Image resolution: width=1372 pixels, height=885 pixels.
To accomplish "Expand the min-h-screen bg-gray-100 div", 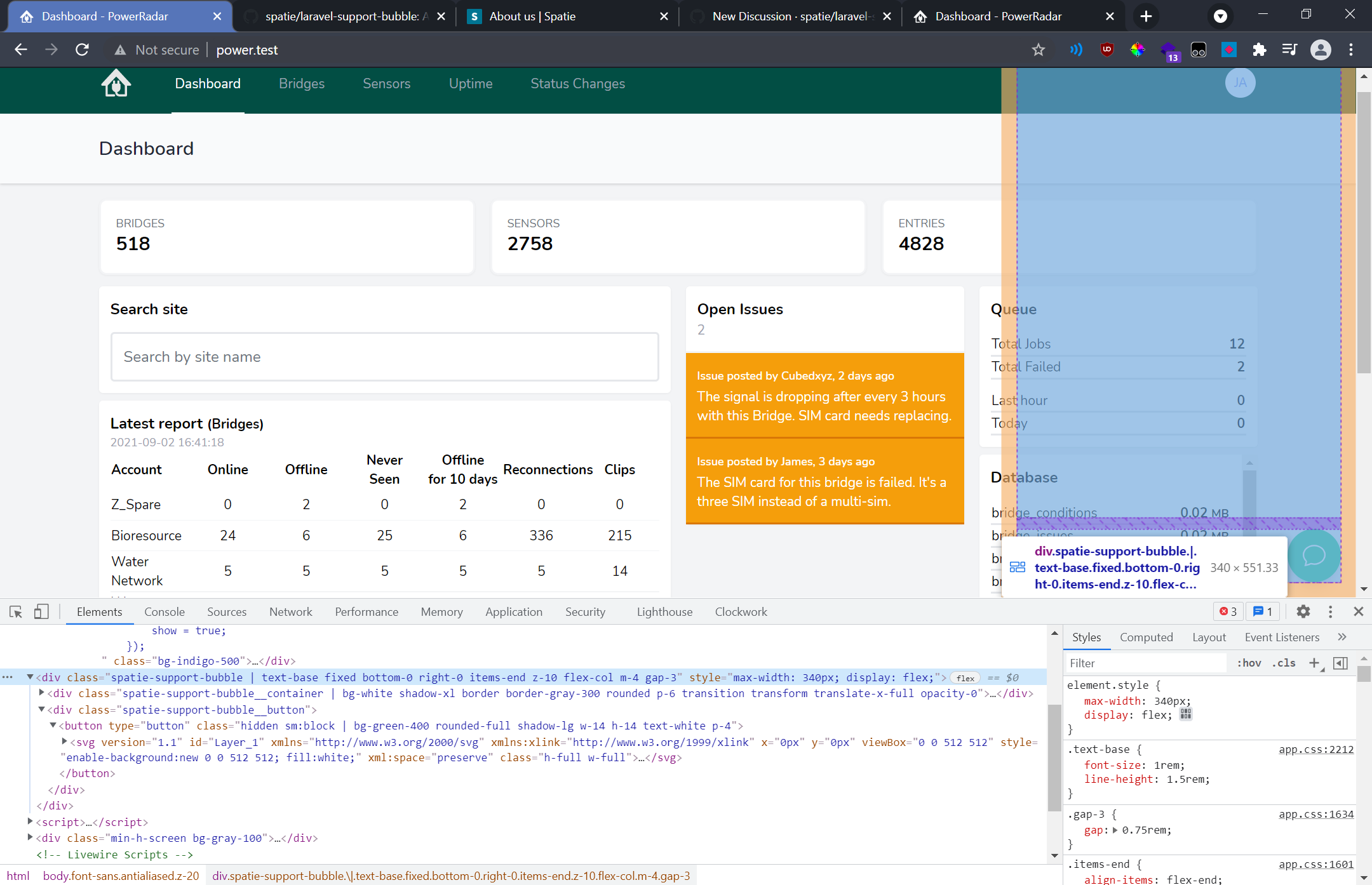I will click(30, 837).
